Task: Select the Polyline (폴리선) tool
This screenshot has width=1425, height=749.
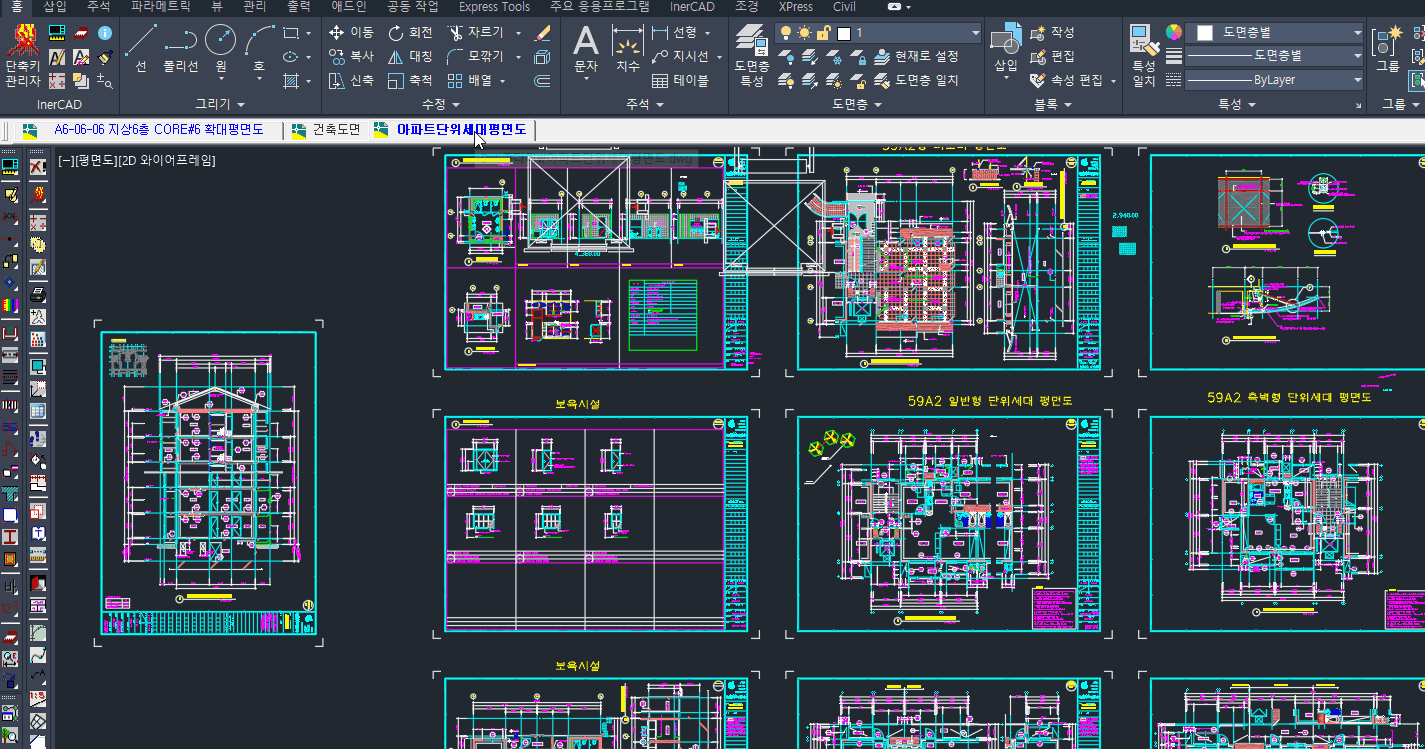Action: (x=181, y=48)
